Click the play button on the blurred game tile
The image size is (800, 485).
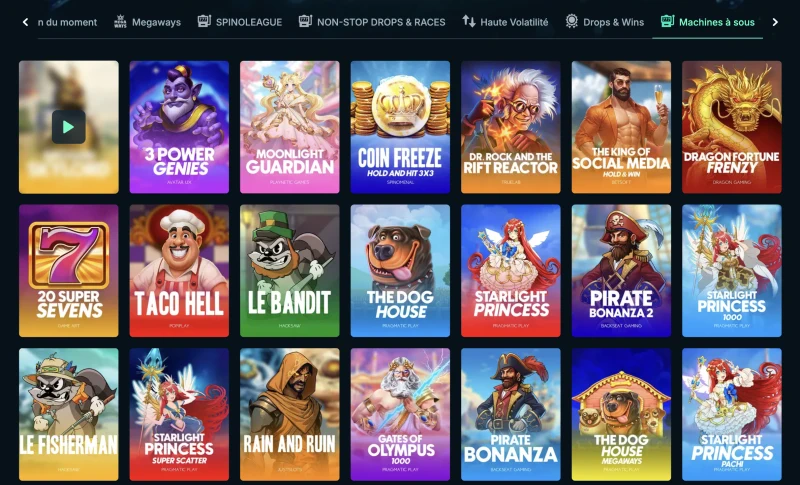(68, 127)
